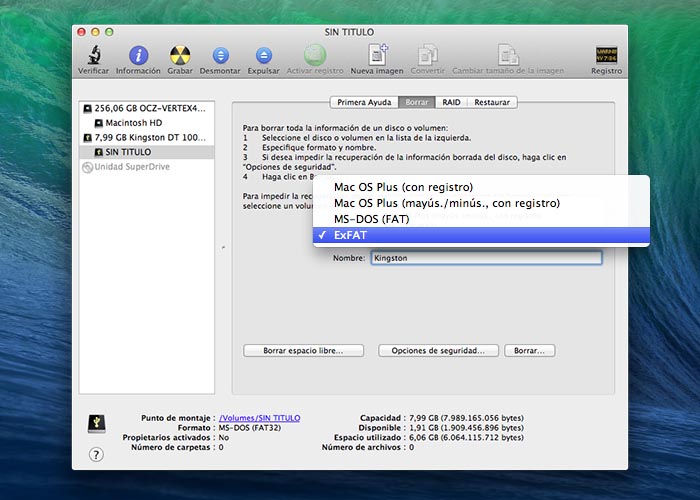700x500 pixels.
Task: Click the Nombre field containing Kingston
Action: (x=486, y=258)
